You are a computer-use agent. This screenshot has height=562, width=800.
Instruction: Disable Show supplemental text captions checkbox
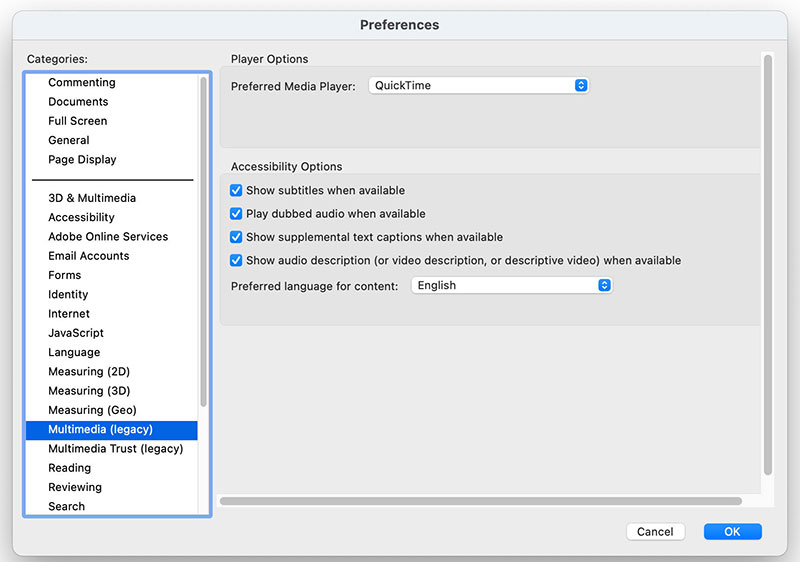point(237,237)
